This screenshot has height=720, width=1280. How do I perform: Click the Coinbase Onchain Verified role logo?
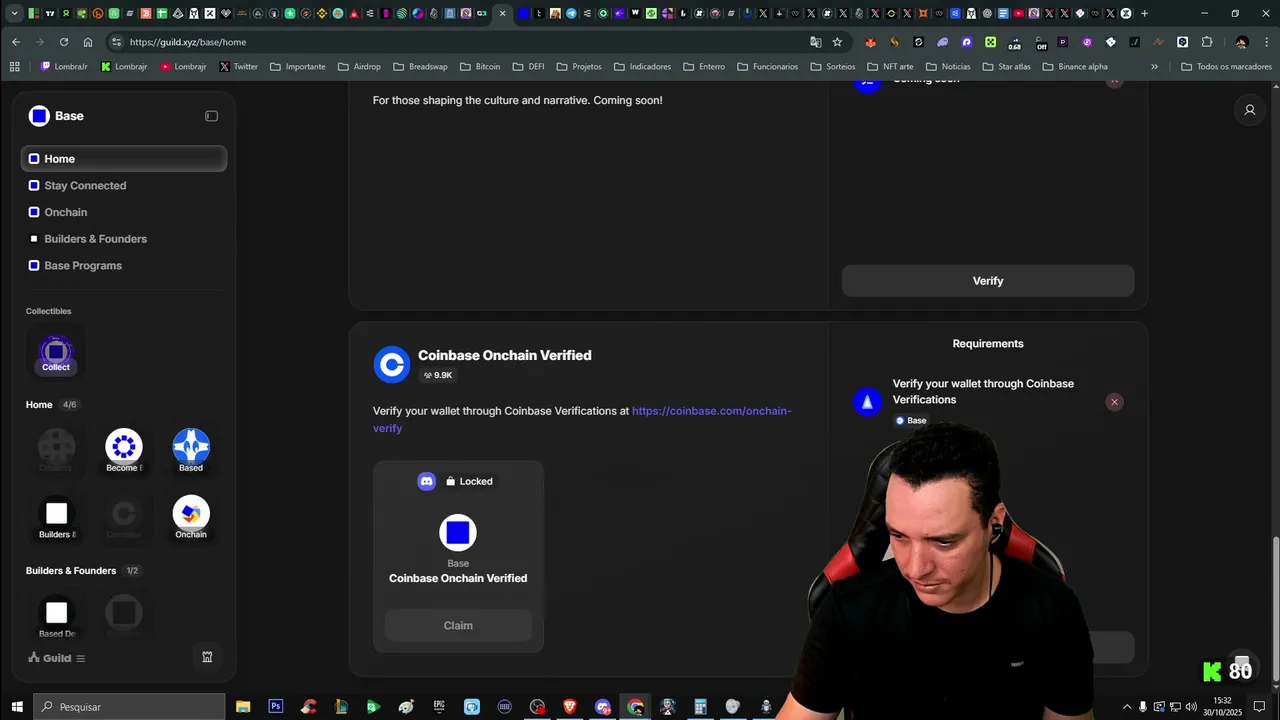392,365
